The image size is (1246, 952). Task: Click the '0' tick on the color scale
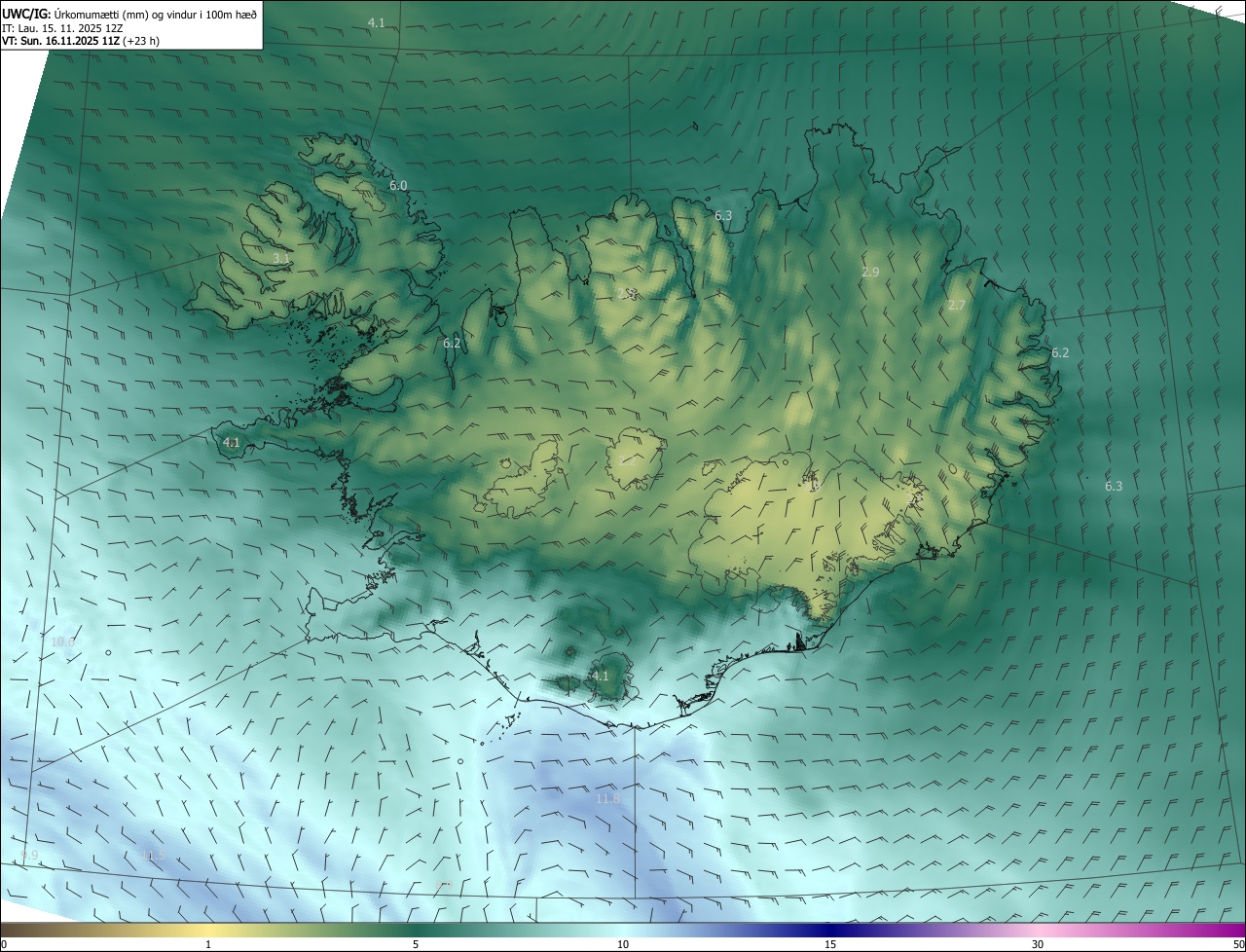point(4,944)
